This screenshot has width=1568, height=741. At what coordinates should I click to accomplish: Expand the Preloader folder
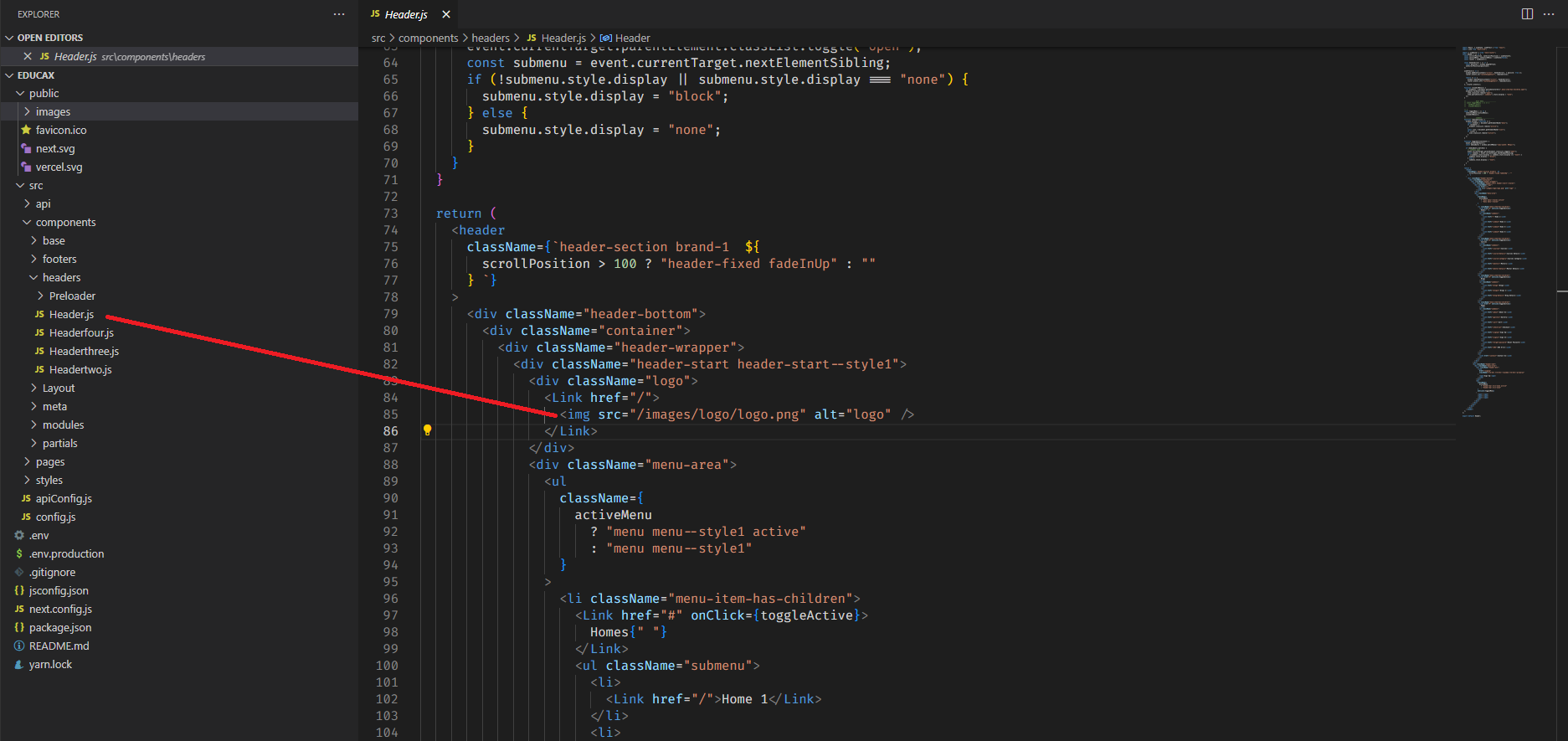(72, 296)
